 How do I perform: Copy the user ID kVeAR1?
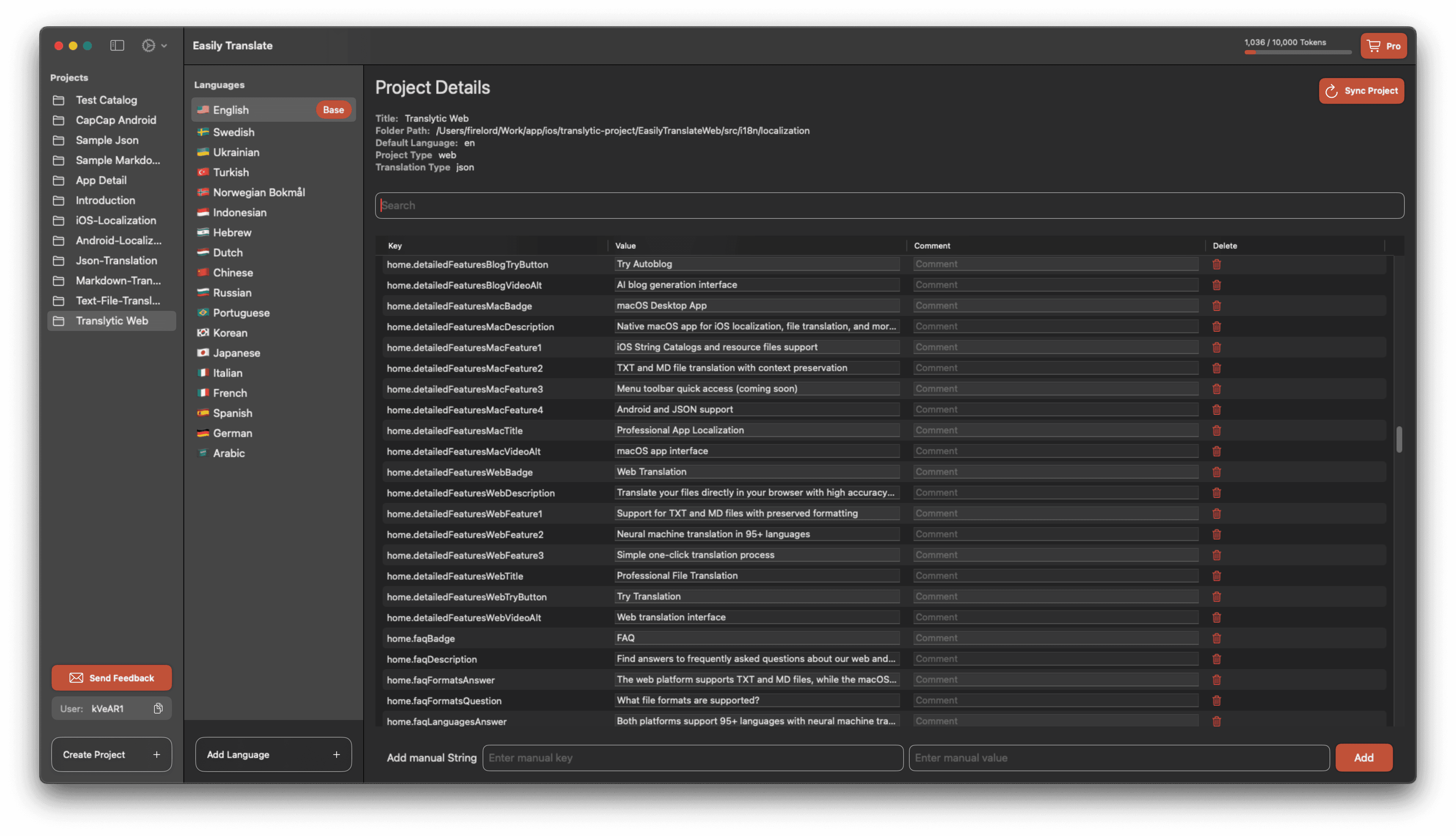(158, 709)
